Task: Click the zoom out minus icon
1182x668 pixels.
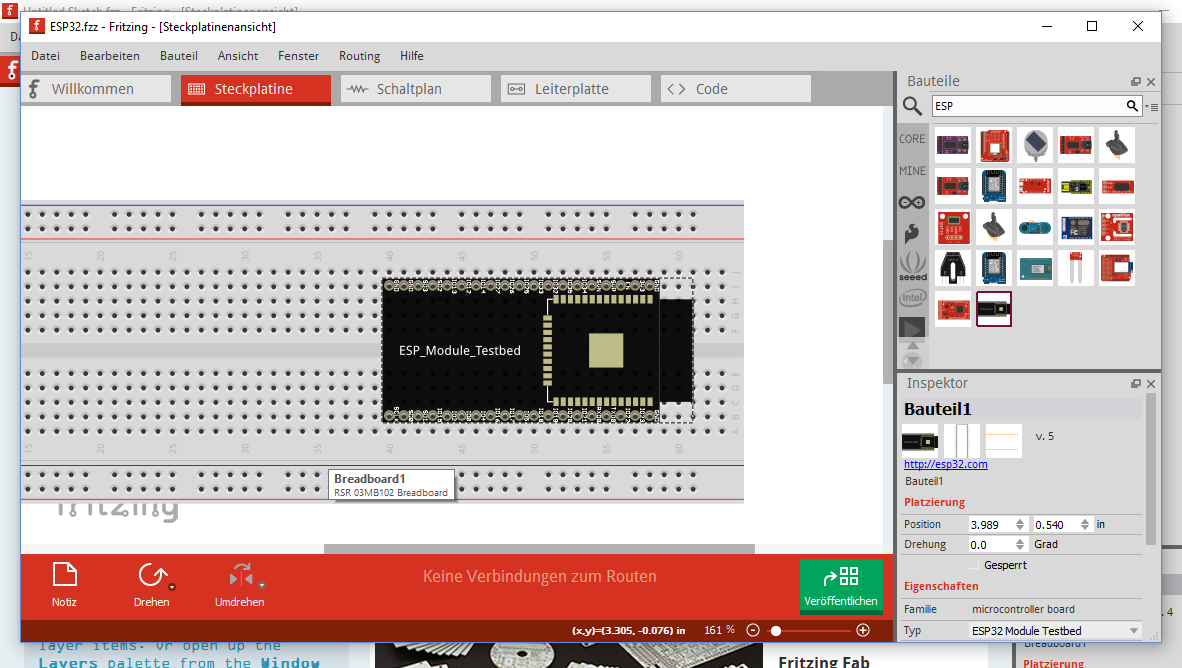Action: 753,631
